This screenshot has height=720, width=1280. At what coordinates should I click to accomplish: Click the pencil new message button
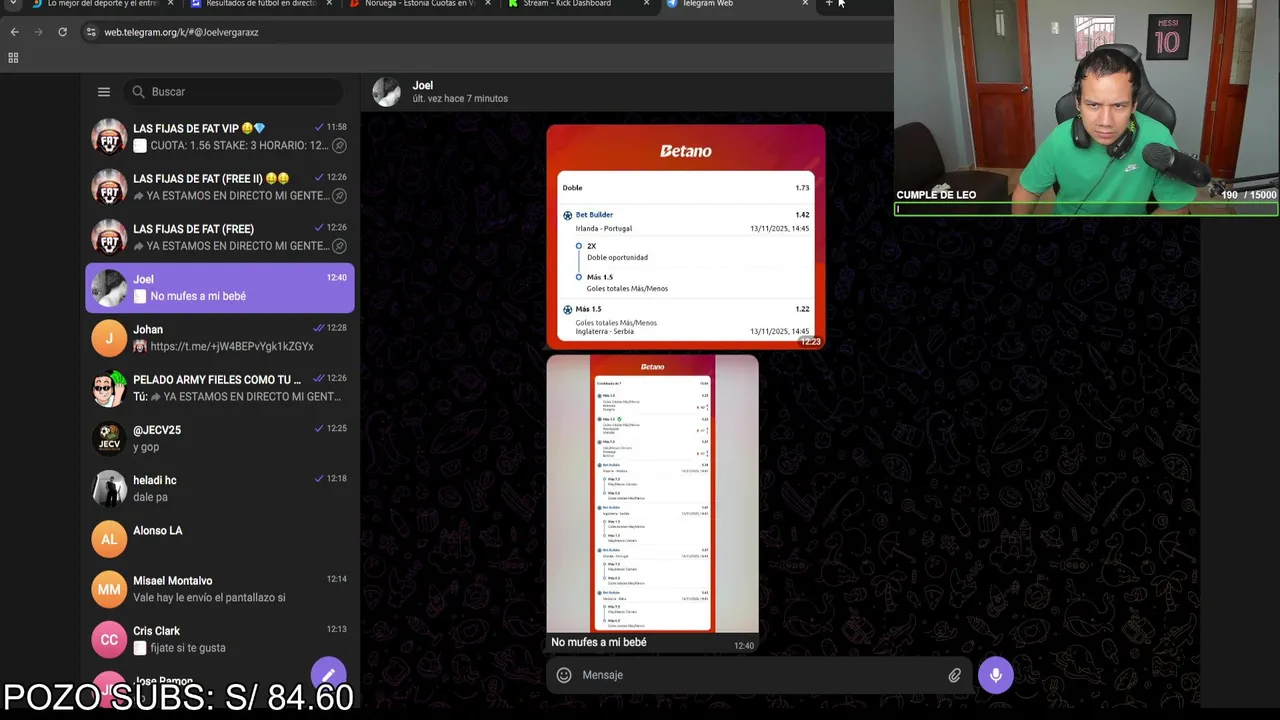328,675
